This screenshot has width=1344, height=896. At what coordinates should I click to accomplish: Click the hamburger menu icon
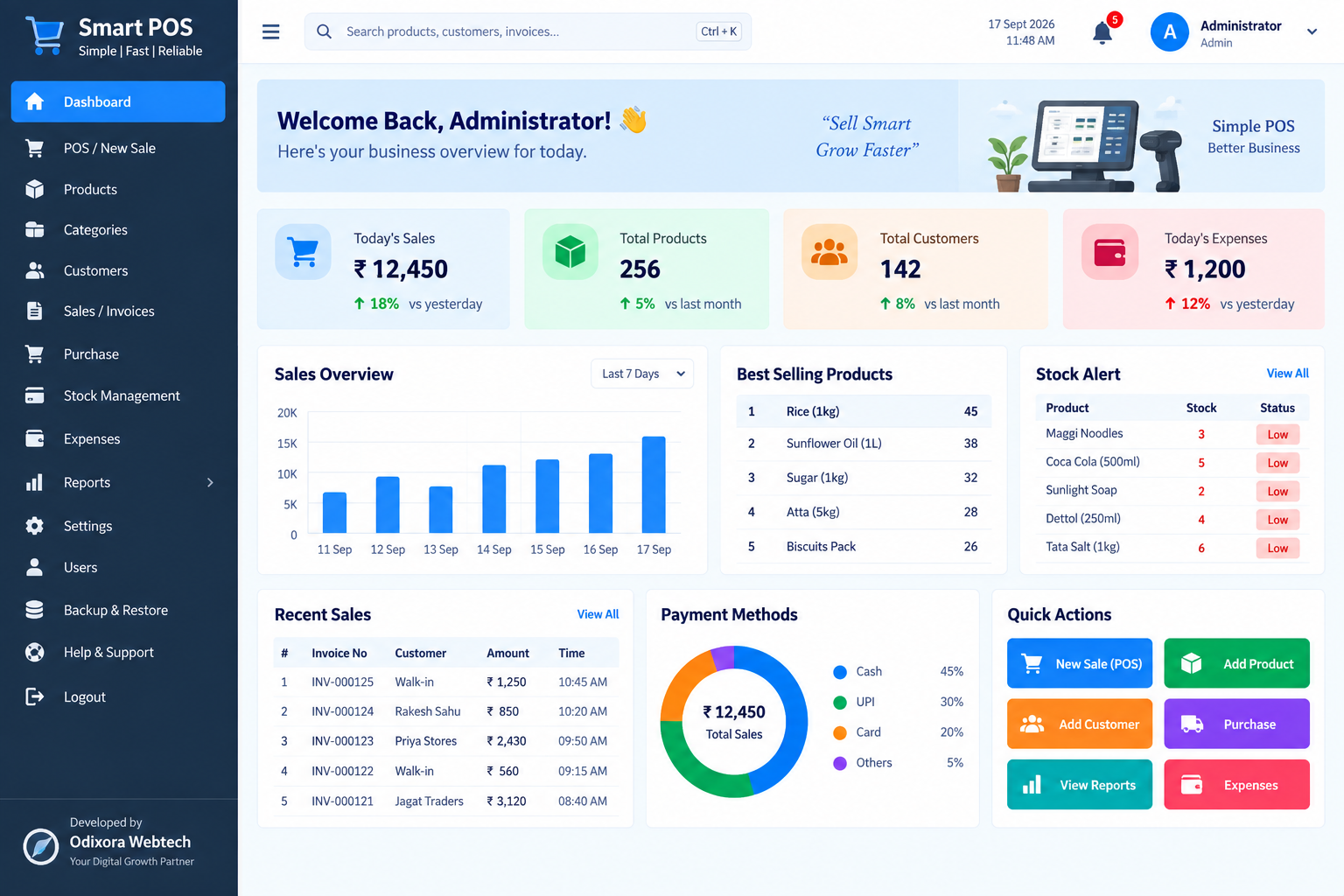pyautogui.click(x=271, y=31)
